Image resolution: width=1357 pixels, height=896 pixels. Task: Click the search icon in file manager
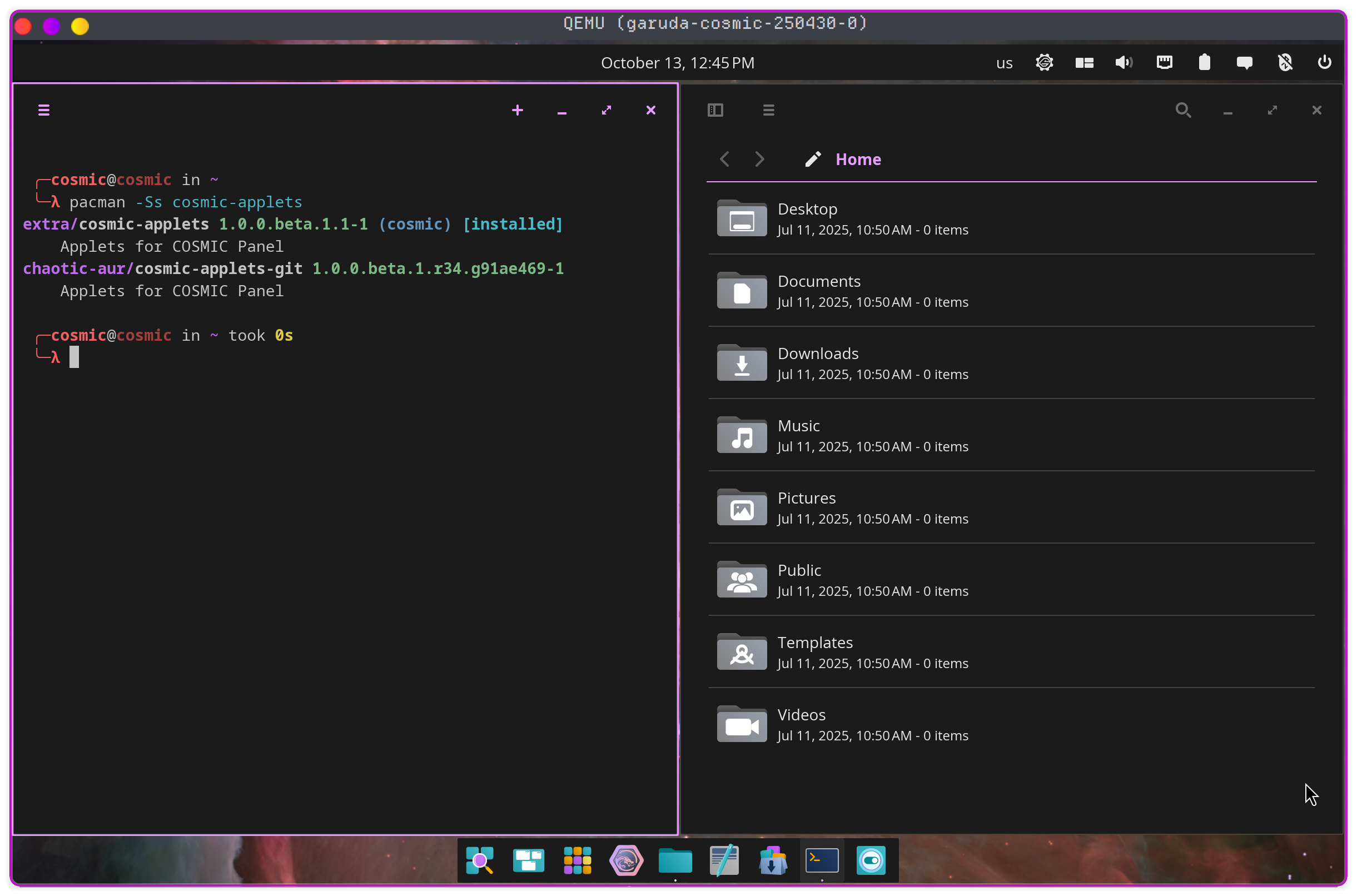(1183, 110)
